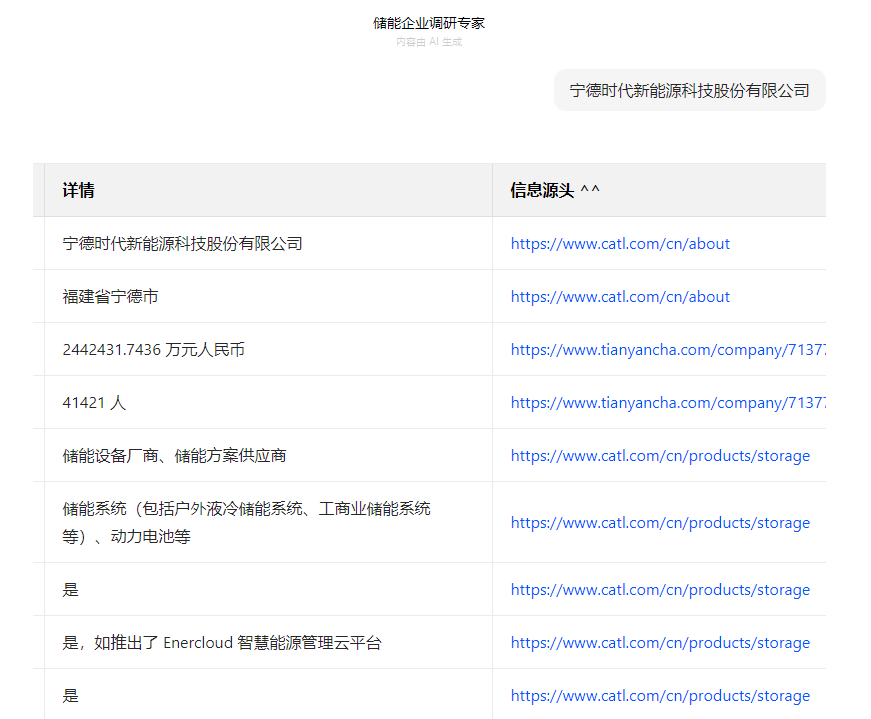
Task: Select the 福建省宁德市 table cell
Action: 111,297
